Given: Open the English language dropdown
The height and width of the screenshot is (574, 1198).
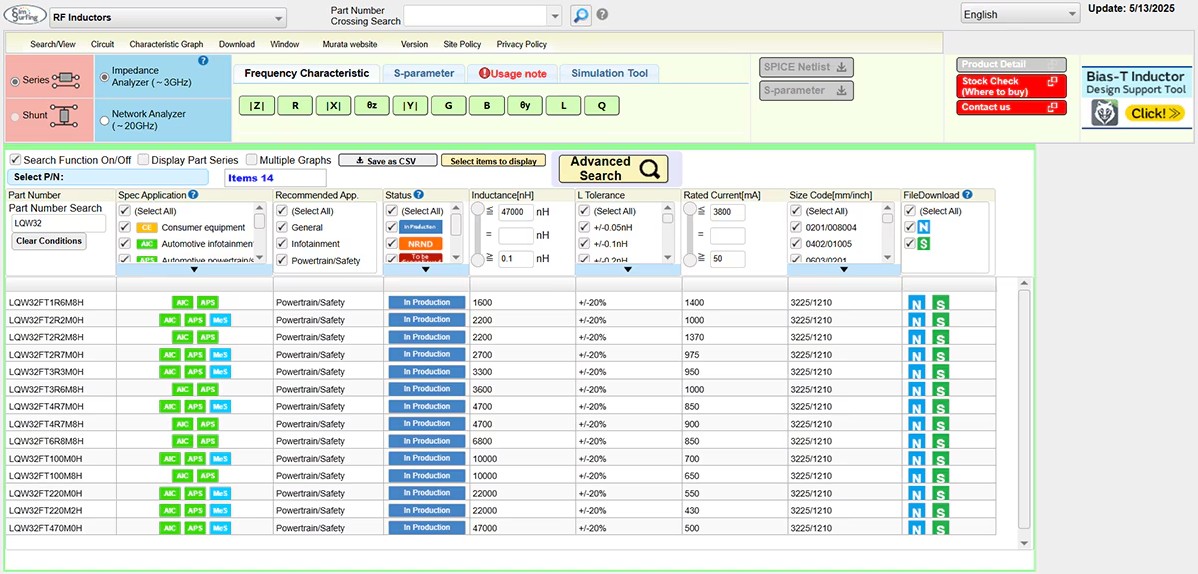Looking at the screenshot, I should tap(1018, 15).
